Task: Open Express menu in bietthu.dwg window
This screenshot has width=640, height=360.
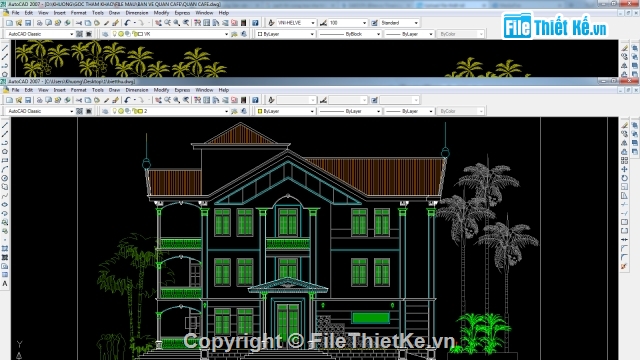Action: pyautogui.click(x=182, y=90)
